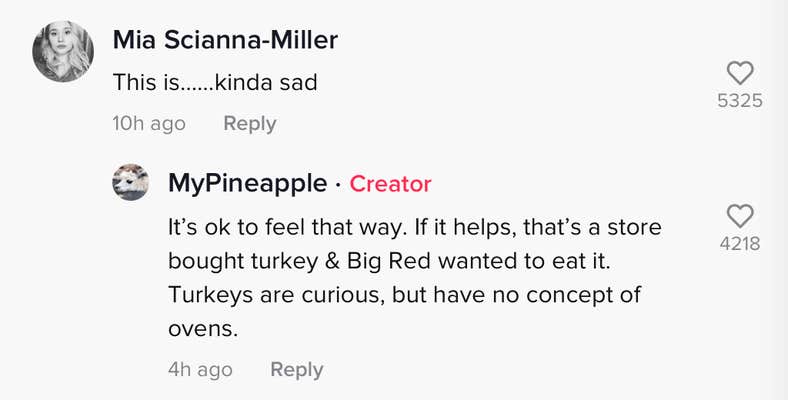
Task: Reply to Mia Scianna-Miller's comment
Action: click(249, 124)
